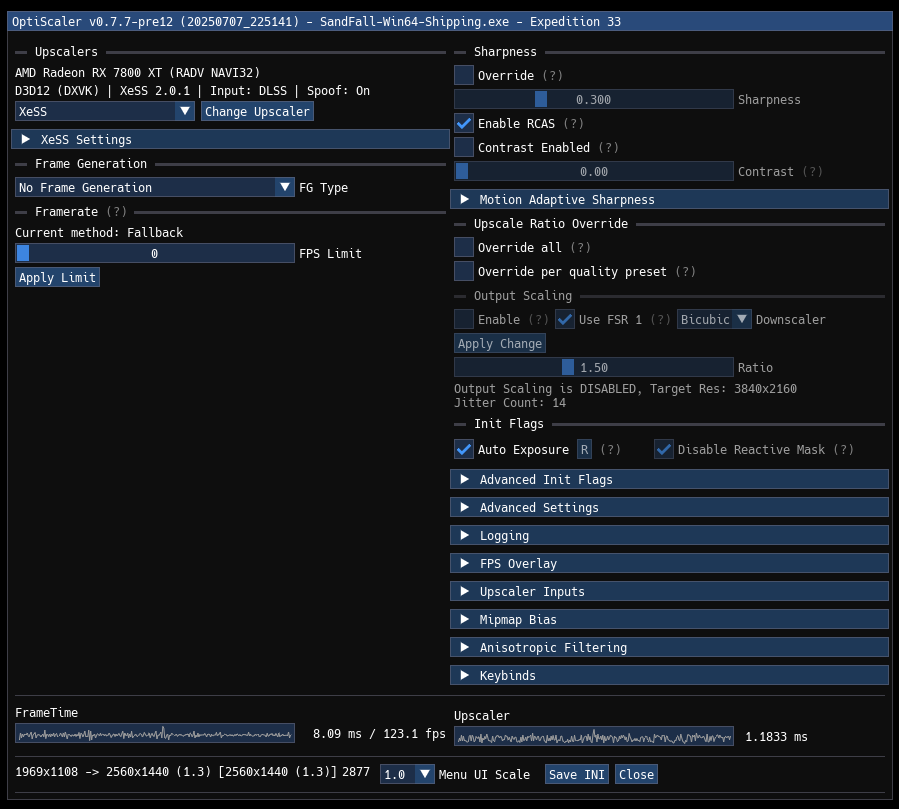Click the FPS Limit value field

pos(155,253)
